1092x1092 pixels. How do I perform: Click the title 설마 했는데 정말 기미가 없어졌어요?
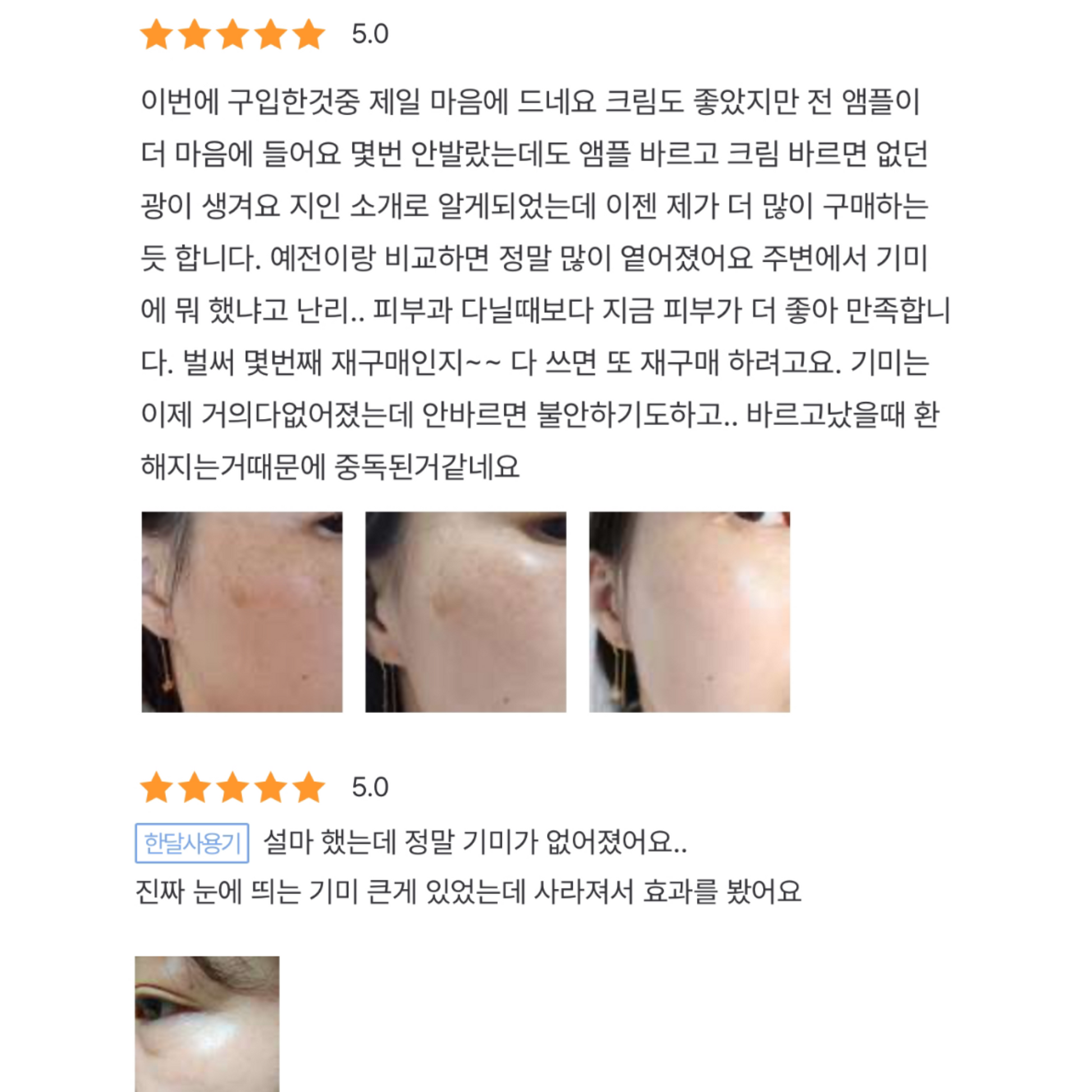(475, 843)
